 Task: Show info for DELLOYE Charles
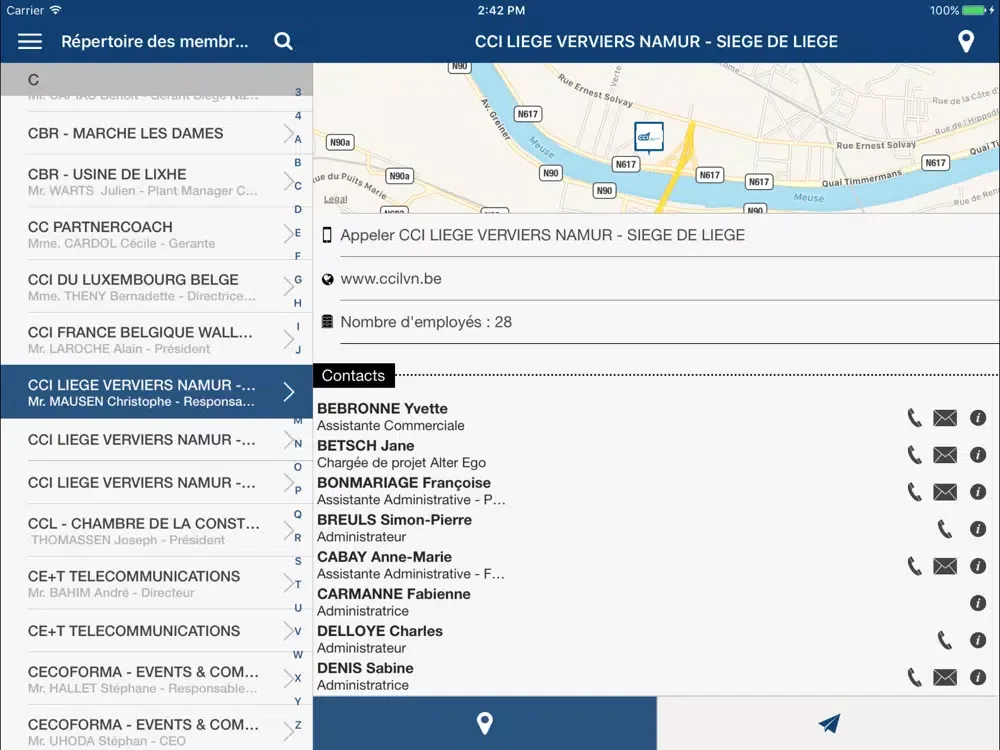[x=978, y=640]
